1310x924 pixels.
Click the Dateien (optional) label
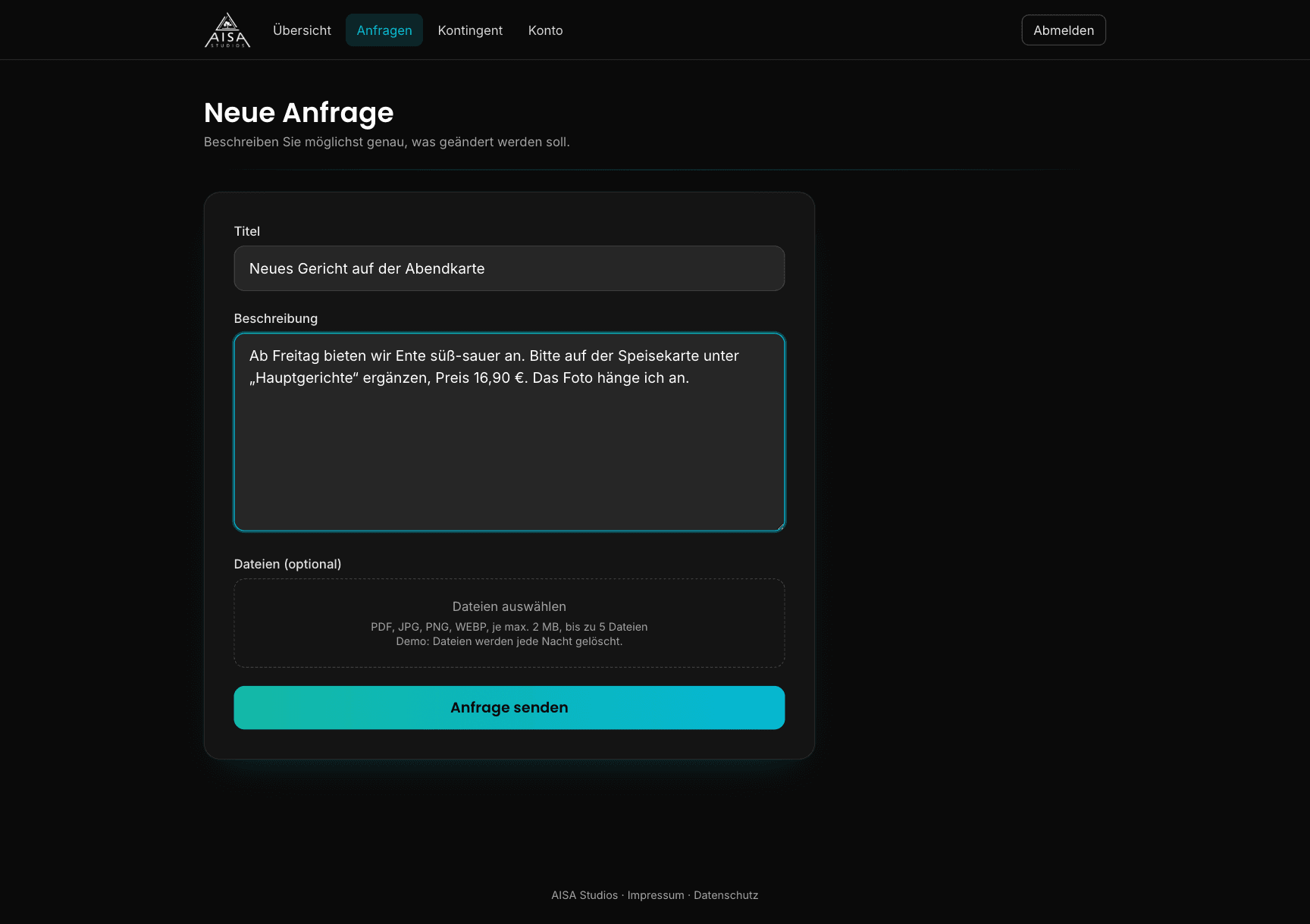coord(288,564)
